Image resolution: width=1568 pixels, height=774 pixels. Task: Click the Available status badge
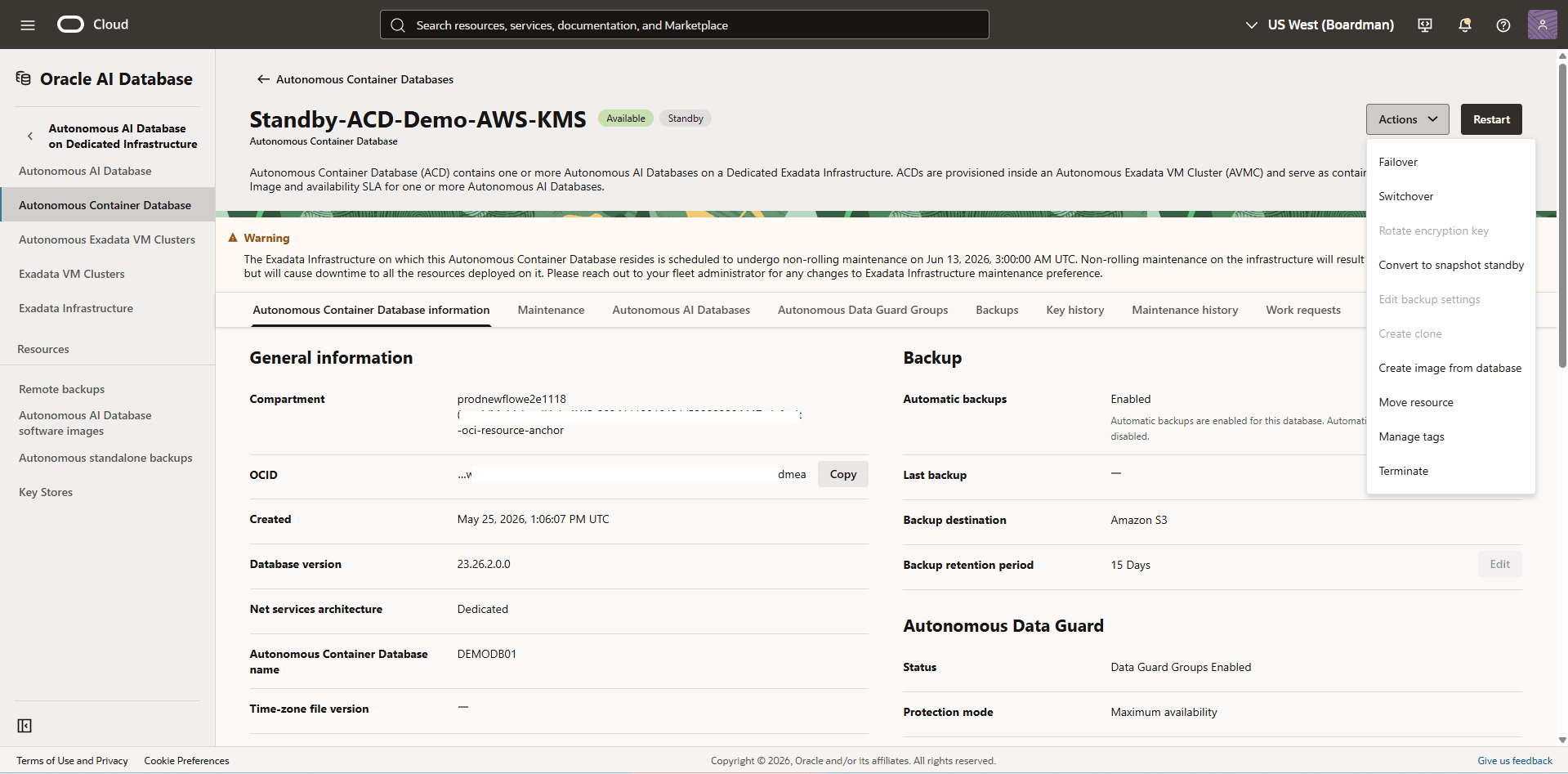pyautogui.click(x=626, y=119)
